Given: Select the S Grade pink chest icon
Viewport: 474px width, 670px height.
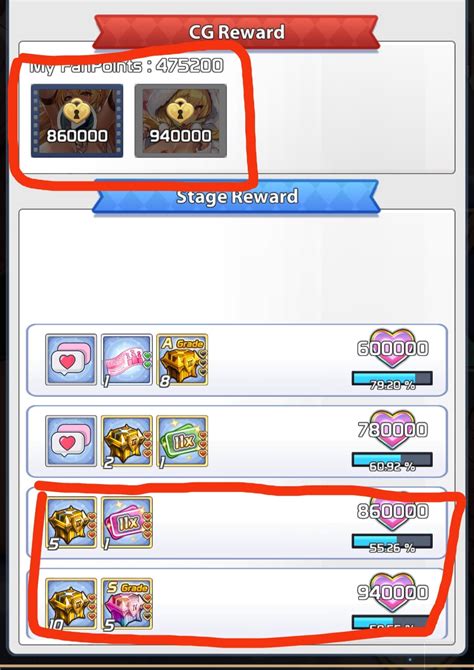Looking at the screenshot, I should 127,604.
